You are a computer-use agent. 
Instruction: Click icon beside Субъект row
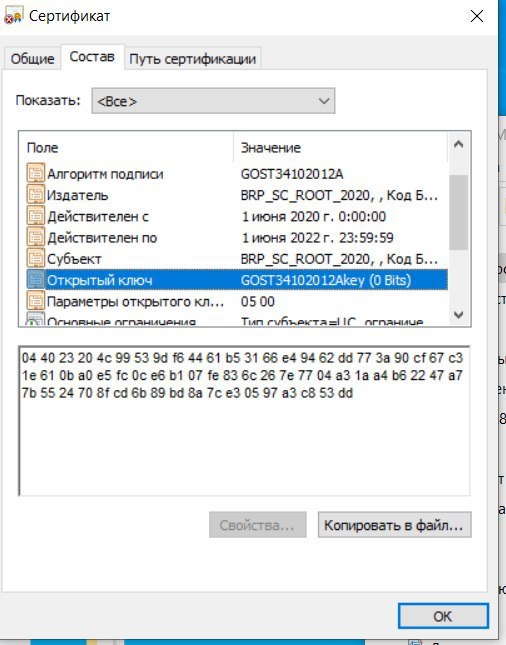[35, 259]
